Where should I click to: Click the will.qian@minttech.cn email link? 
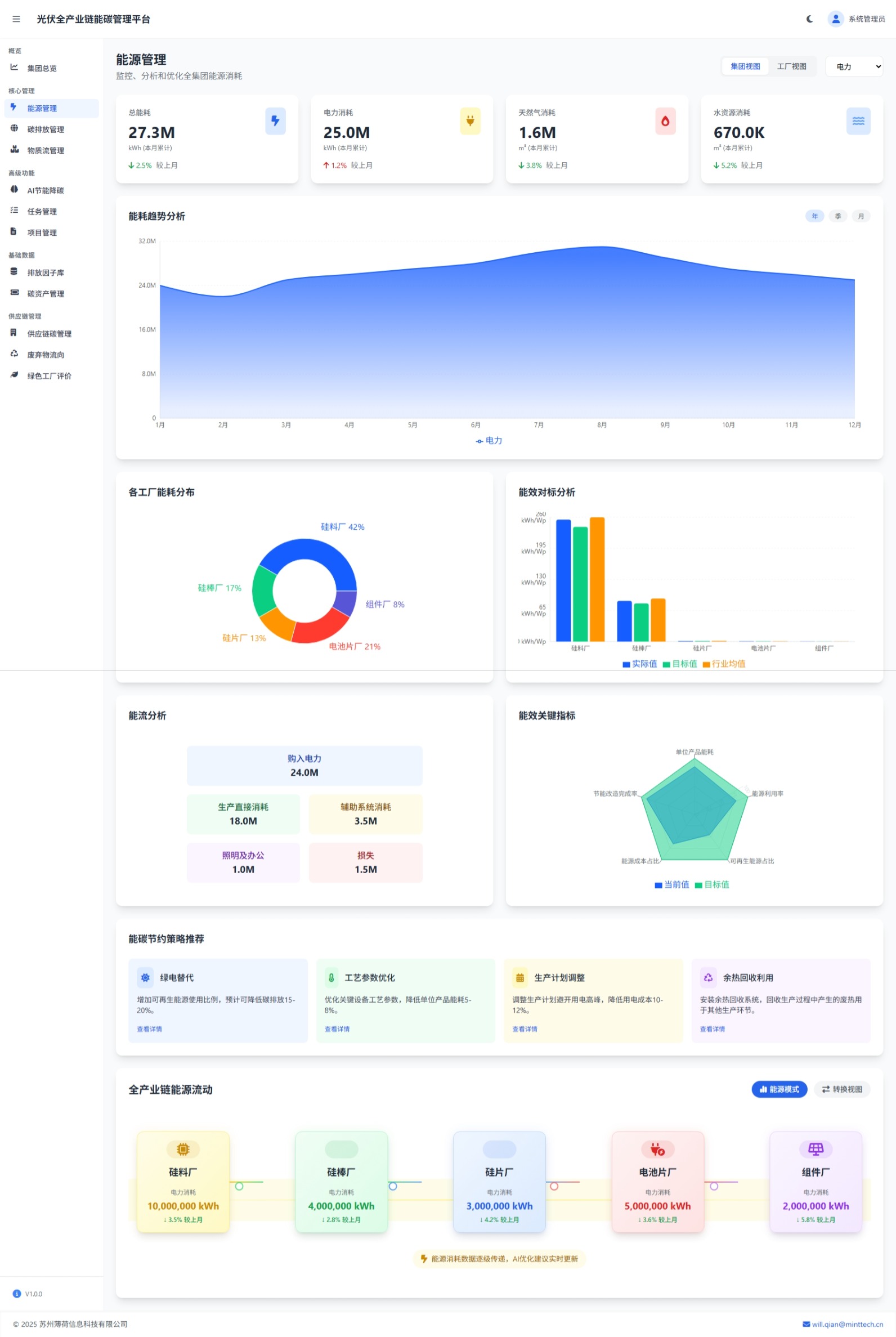point(847,1324)
